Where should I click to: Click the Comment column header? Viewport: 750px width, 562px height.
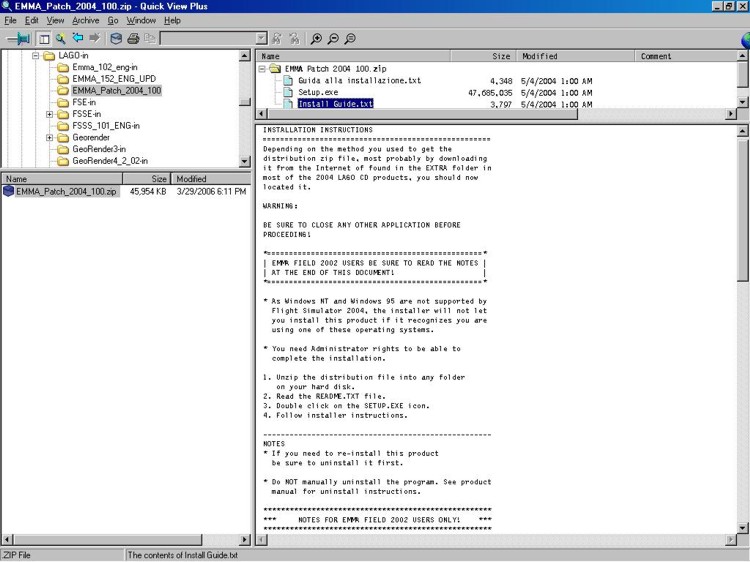pyautogui.click(x=686, y=56)
